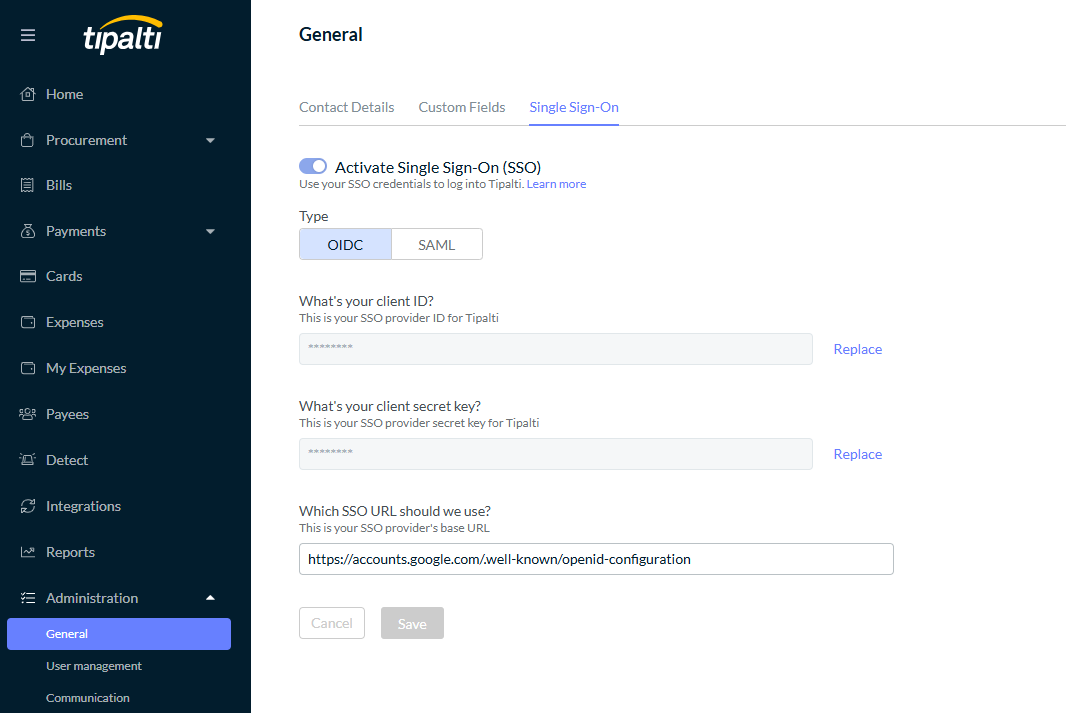Select the Cards icon in the sidebar
Screen dimensions: 1066x713
[28, 276]
